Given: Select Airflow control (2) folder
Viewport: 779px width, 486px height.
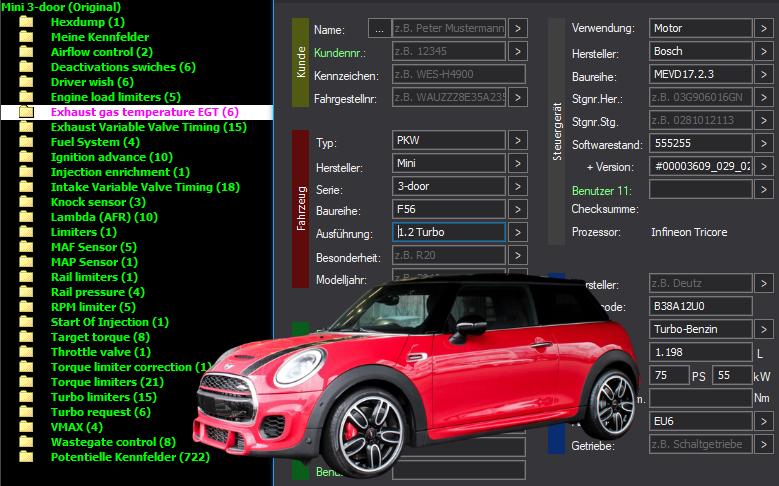Looking at the screenshot, I should pyautogui.click(x=102, y=52).
